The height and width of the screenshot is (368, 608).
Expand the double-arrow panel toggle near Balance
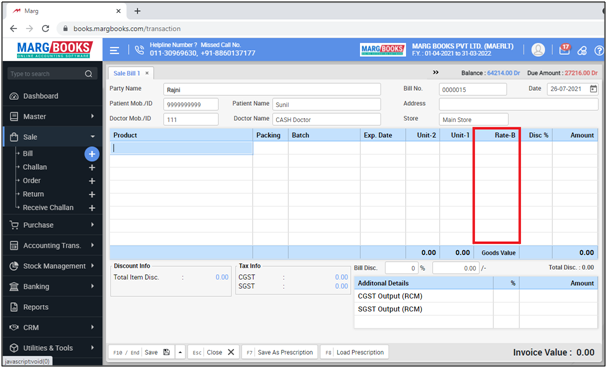point(436,72)
